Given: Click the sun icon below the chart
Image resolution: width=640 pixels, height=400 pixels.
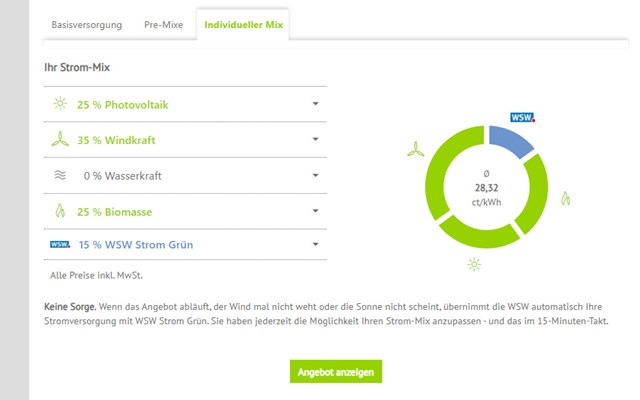Looking at the screenshot, I should pyautogui.click(x=474, y=264).
